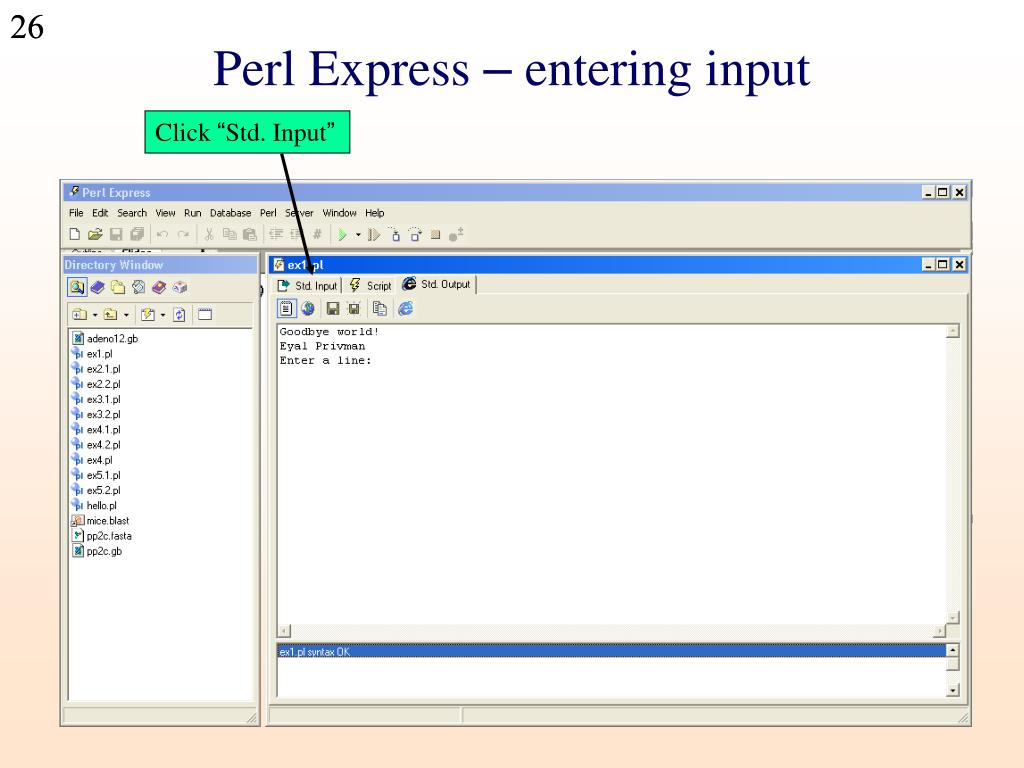Open dropdown next to folder-up icon
Screen dimensions: 1024x768
[x=126, y=315]
